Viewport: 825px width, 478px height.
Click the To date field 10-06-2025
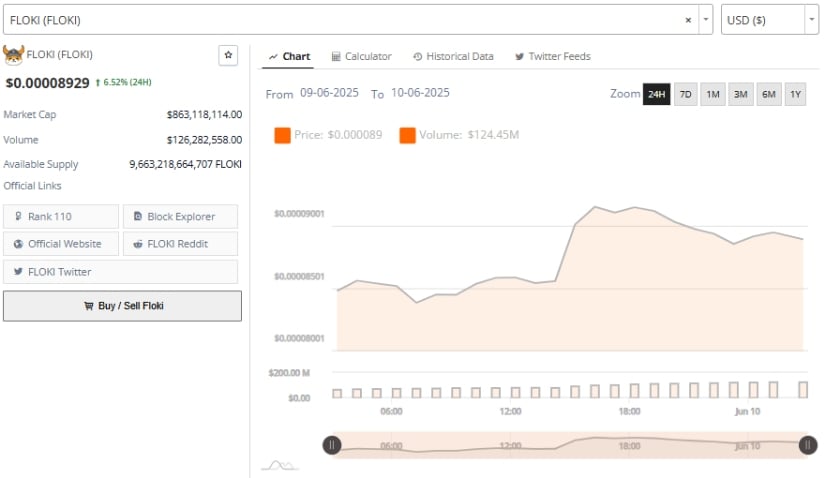420,93
